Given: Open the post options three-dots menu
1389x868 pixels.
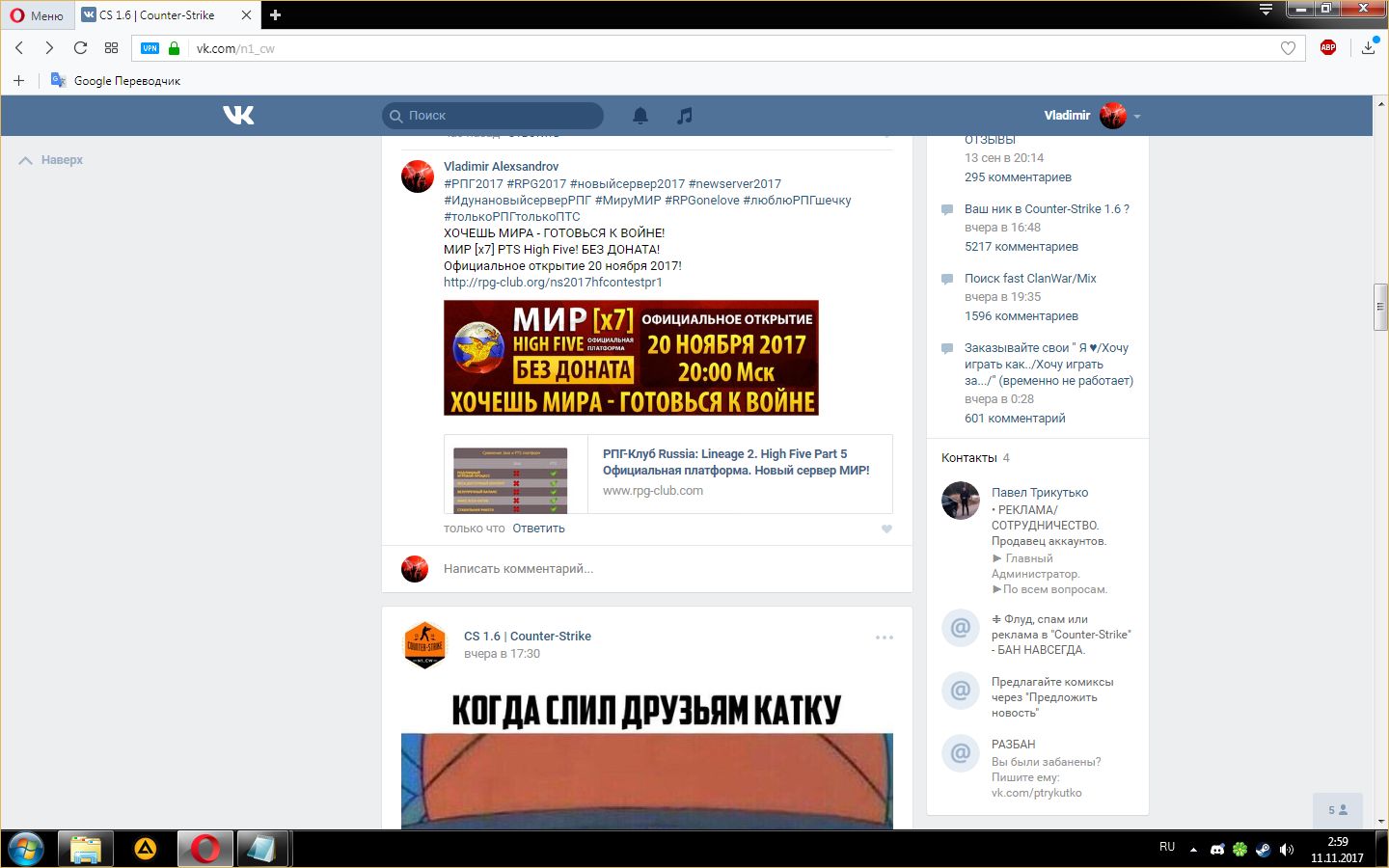Looking at the screenshot, I should pyautogui.click(x=884, y=637).
